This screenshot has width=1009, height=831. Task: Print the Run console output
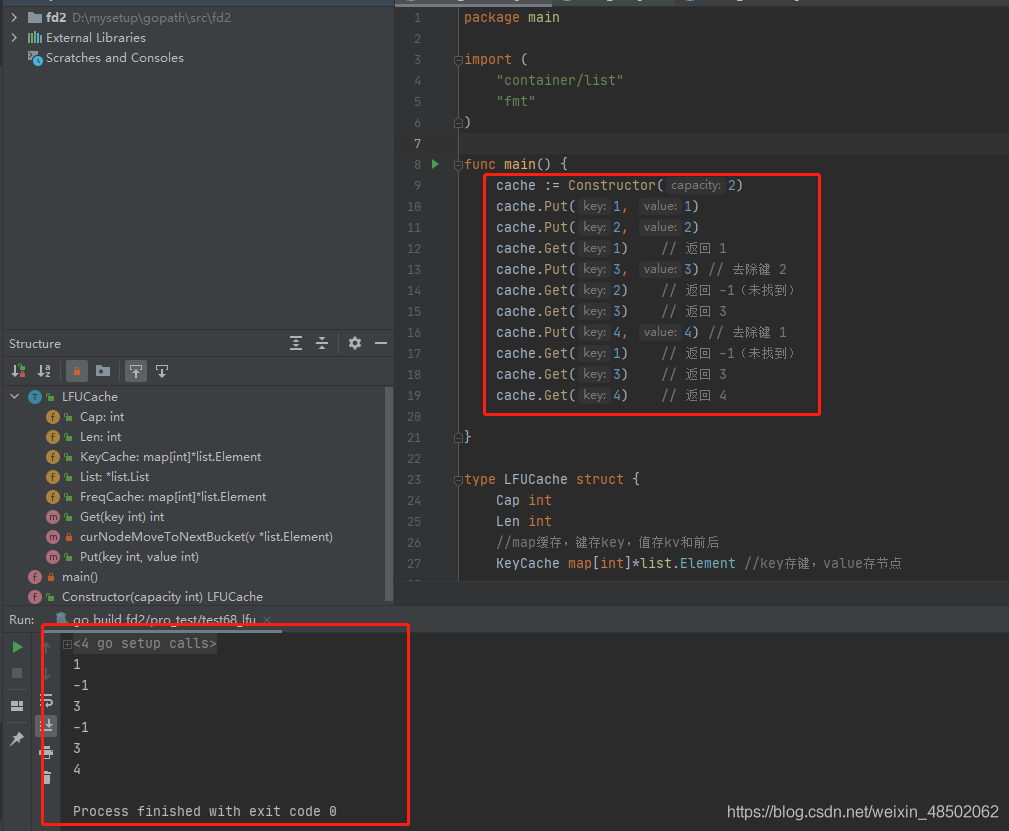(47, 752)
